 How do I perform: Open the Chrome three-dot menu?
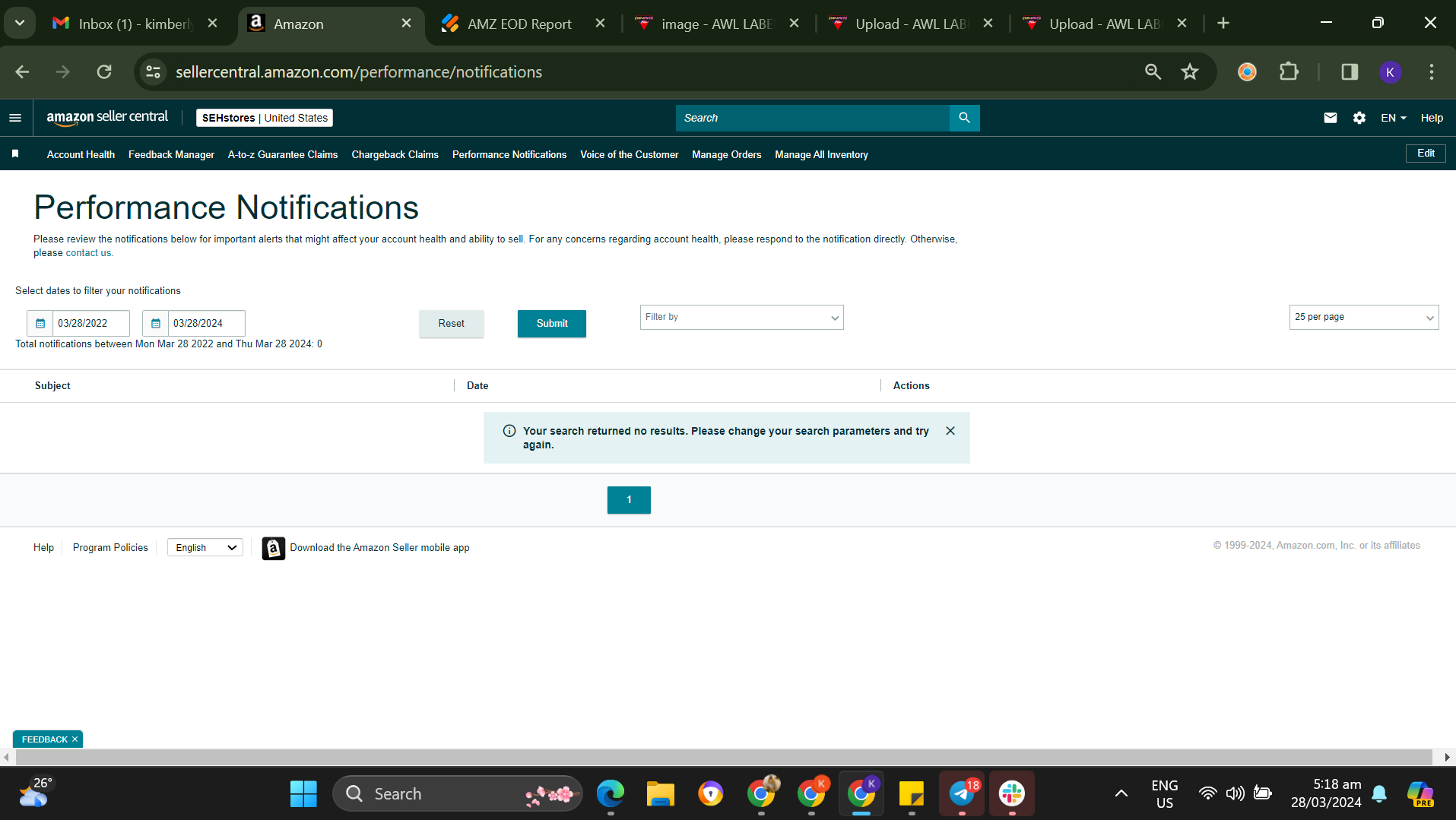pos(1432,71)
